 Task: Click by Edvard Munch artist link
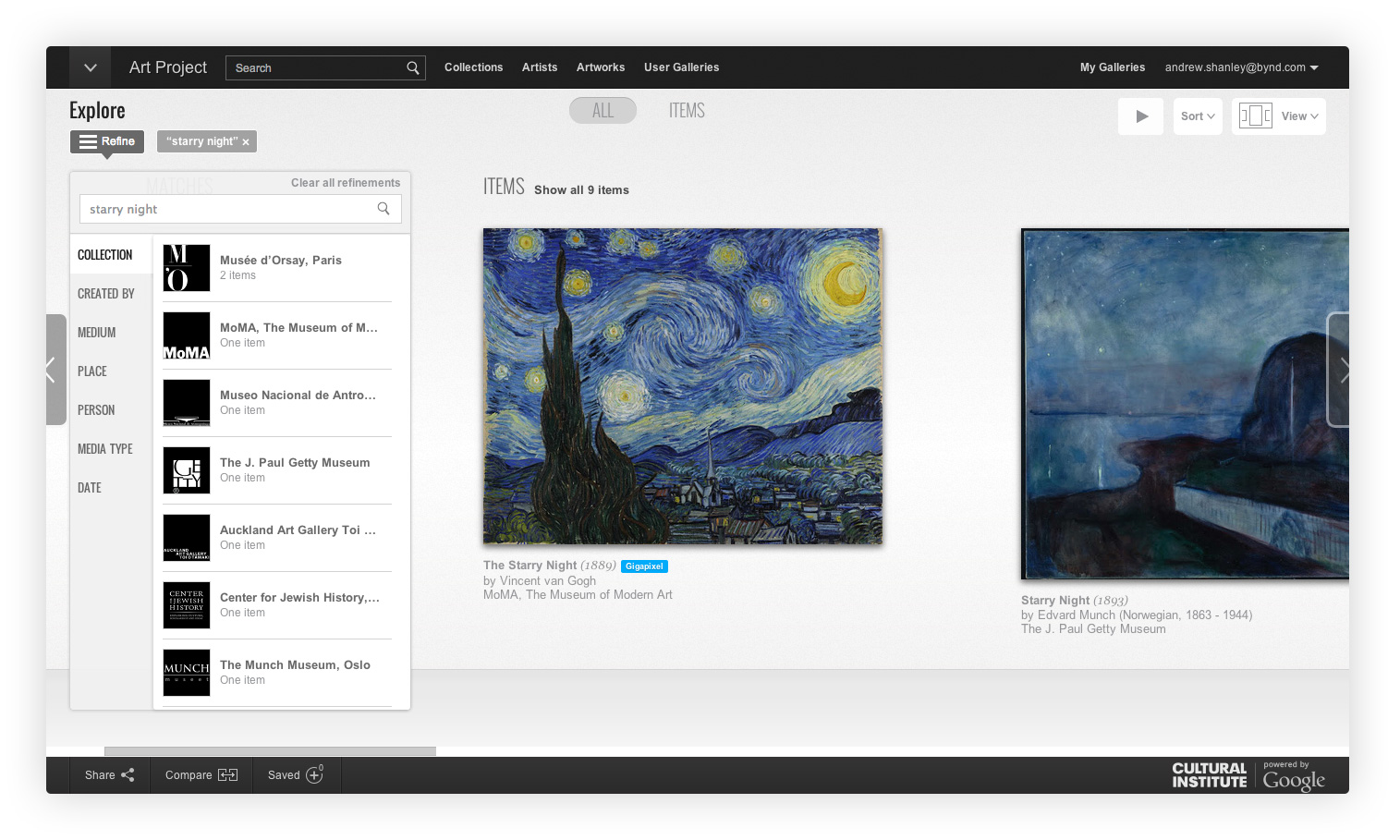[x=1137, y=615]
